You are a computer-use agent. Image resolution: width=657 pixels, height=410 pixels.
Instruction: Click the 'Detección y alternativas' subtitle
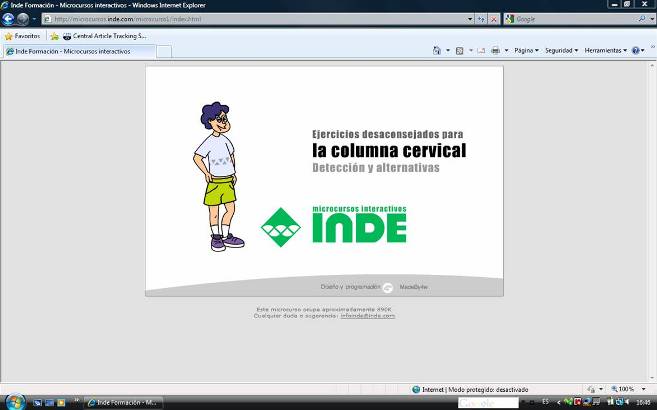click(376, 168)
